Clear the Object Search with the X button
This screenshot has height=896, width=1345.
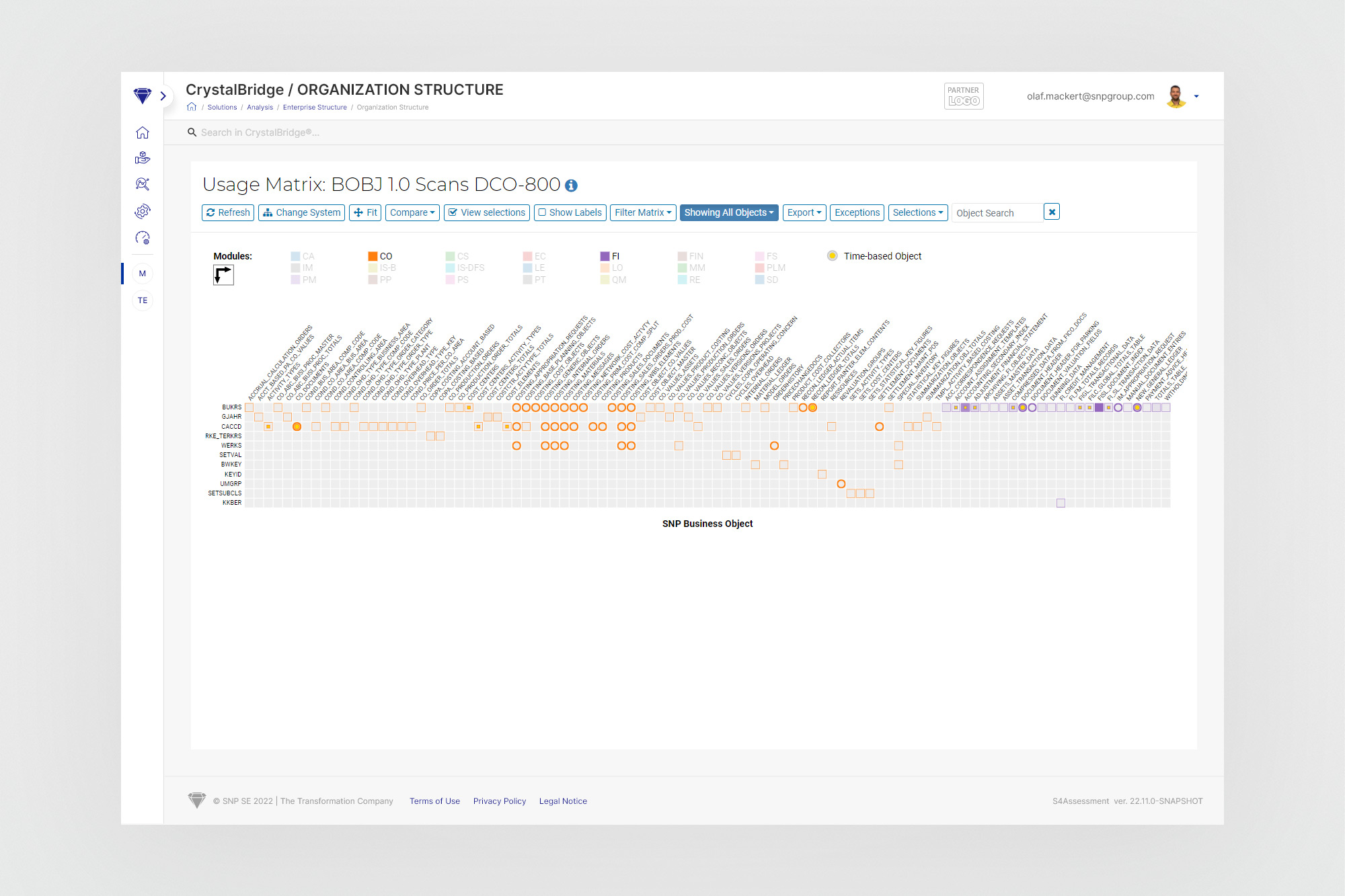pyautogui.click(x=1052, y=212)
